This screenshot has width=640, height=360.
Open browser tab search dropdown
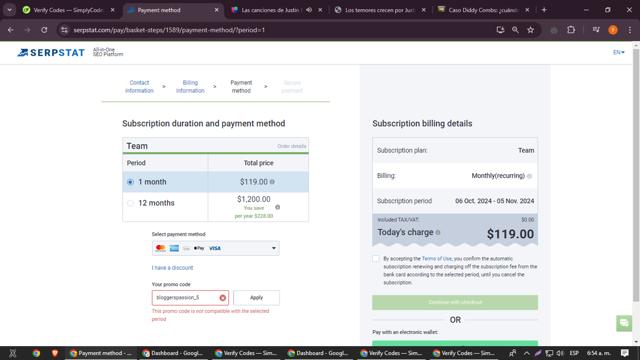(9, 10)
